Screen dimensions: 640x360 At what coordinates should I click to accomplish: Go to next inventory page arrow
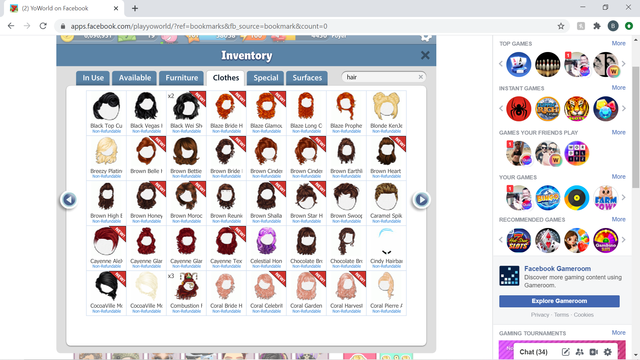[x=422, y=200]
